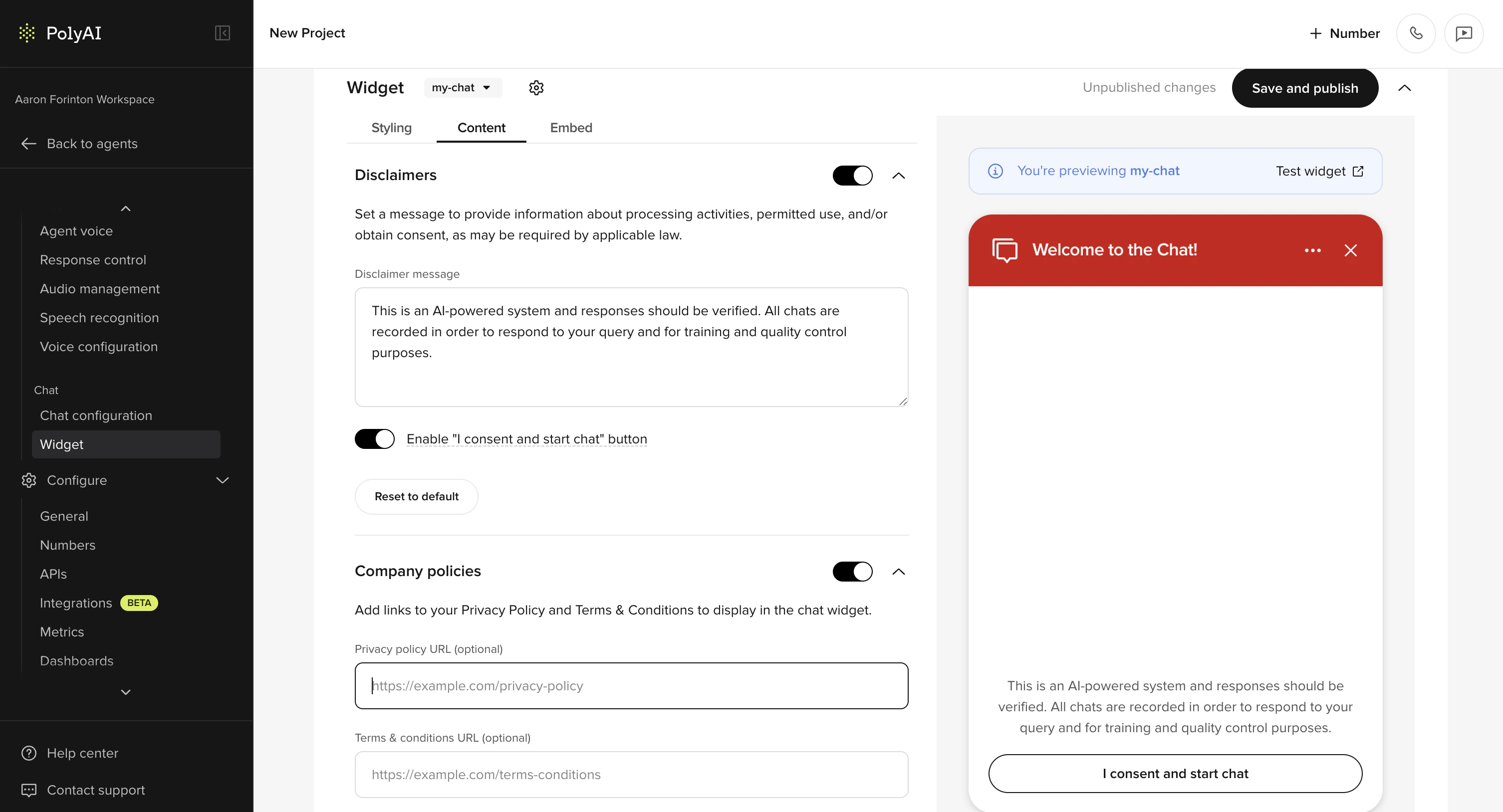The height and width of the screenshot is (812, 1503).
Task: Click the Privacy policy URL input field
Action: (631, 685)
